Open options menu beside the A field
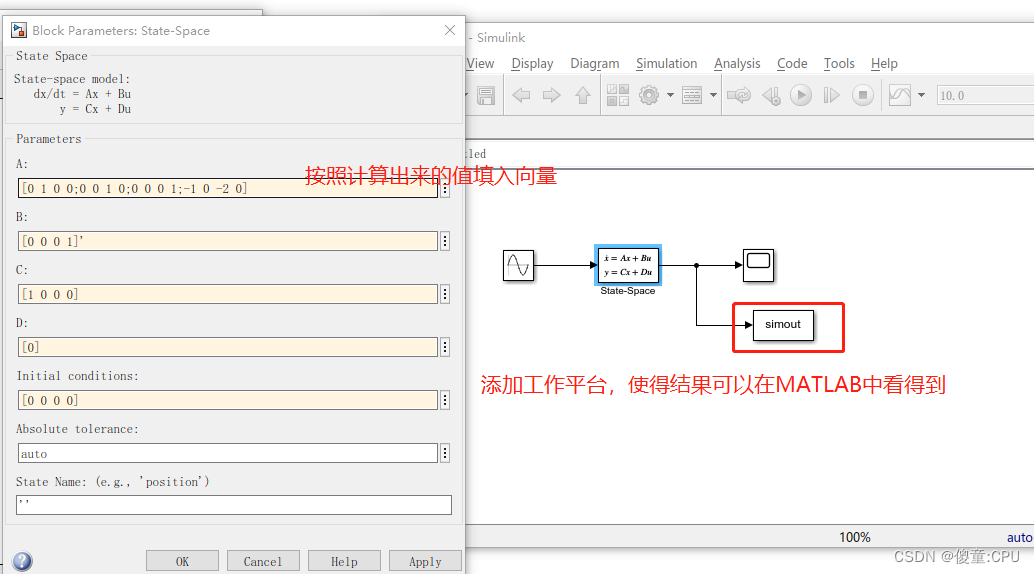This screenshot has height=574, width=1034. (x=445, y=189)
